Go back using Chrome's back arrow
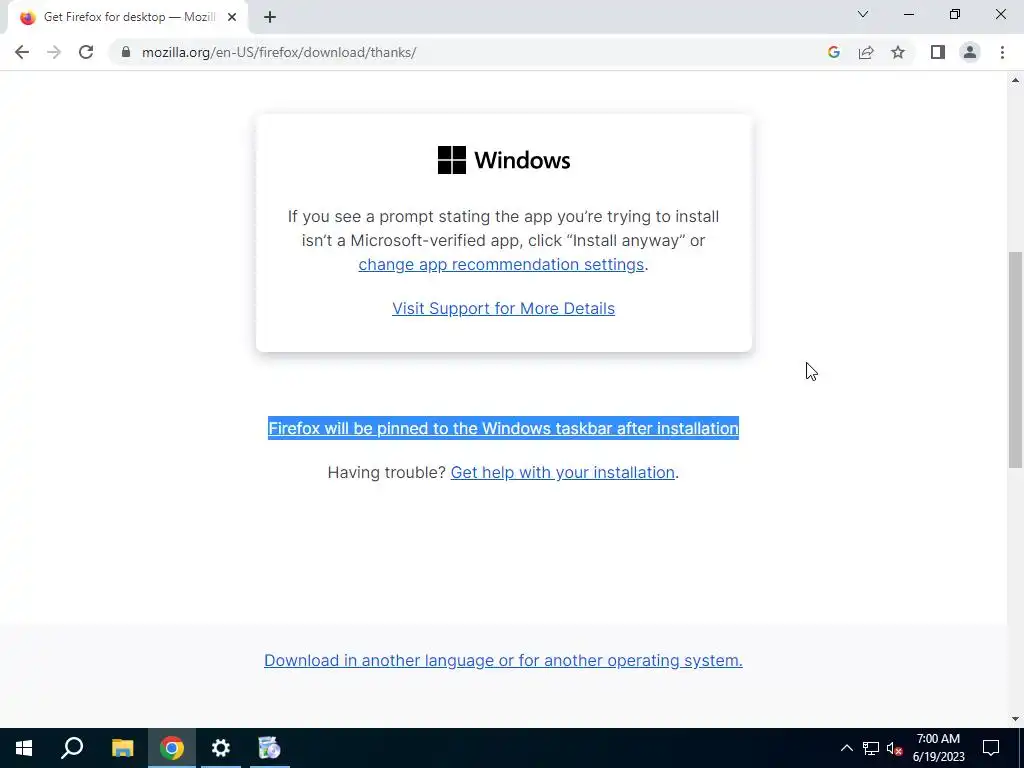Viewport: 1024px width, 768px height. point(22,52)
